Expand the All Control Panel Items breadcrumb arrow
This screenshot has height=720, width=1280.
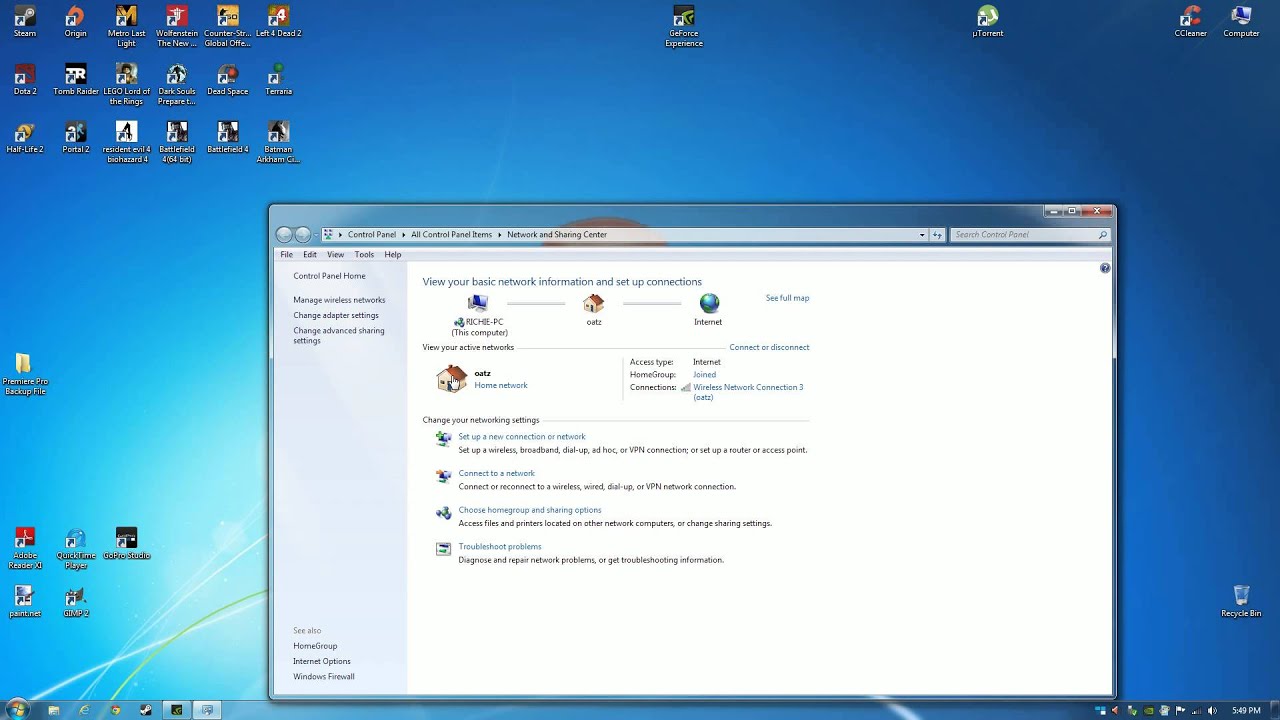(x=499, y=235)
